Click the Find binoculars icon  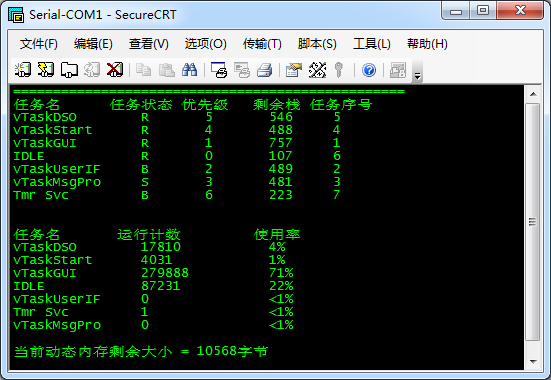coord(189,70)
